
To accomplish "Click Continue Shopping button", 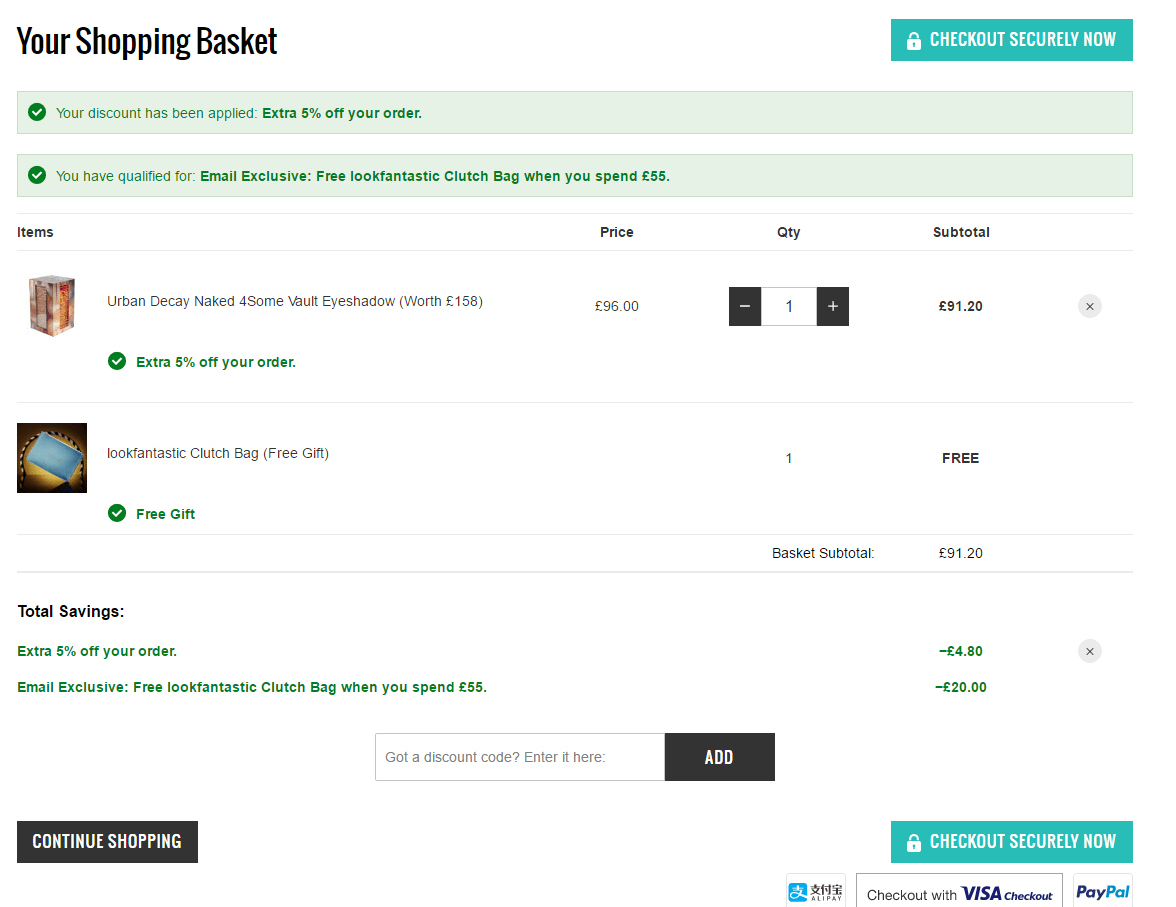I will (x=107, y=842).
